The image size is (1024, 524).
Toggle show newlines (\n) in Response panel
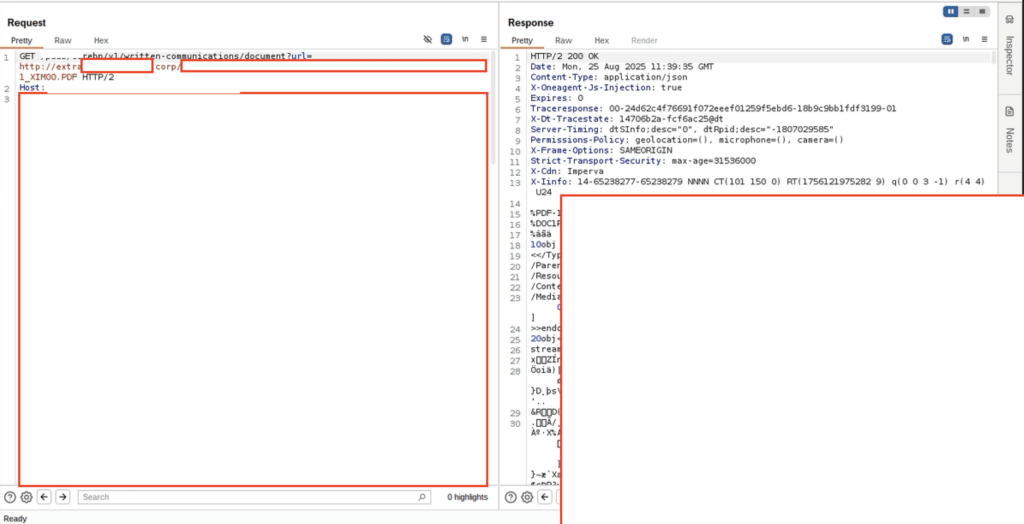point(965,40)
